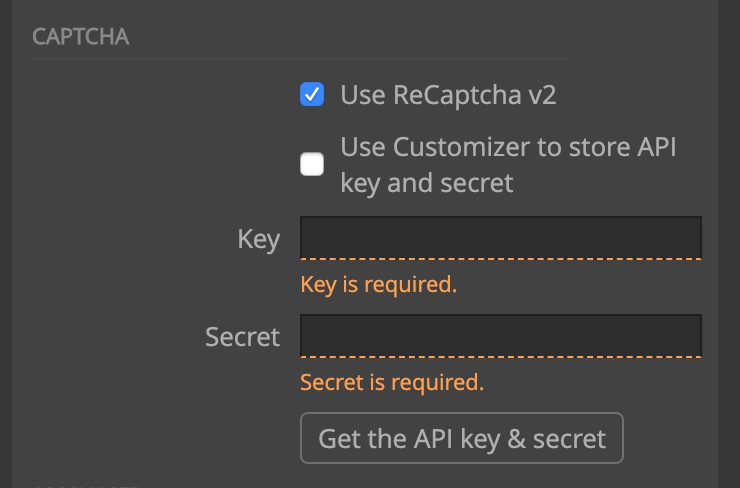
Task: Click the divider line under CAPTCHA heading
Action: [x=300, y=59]
